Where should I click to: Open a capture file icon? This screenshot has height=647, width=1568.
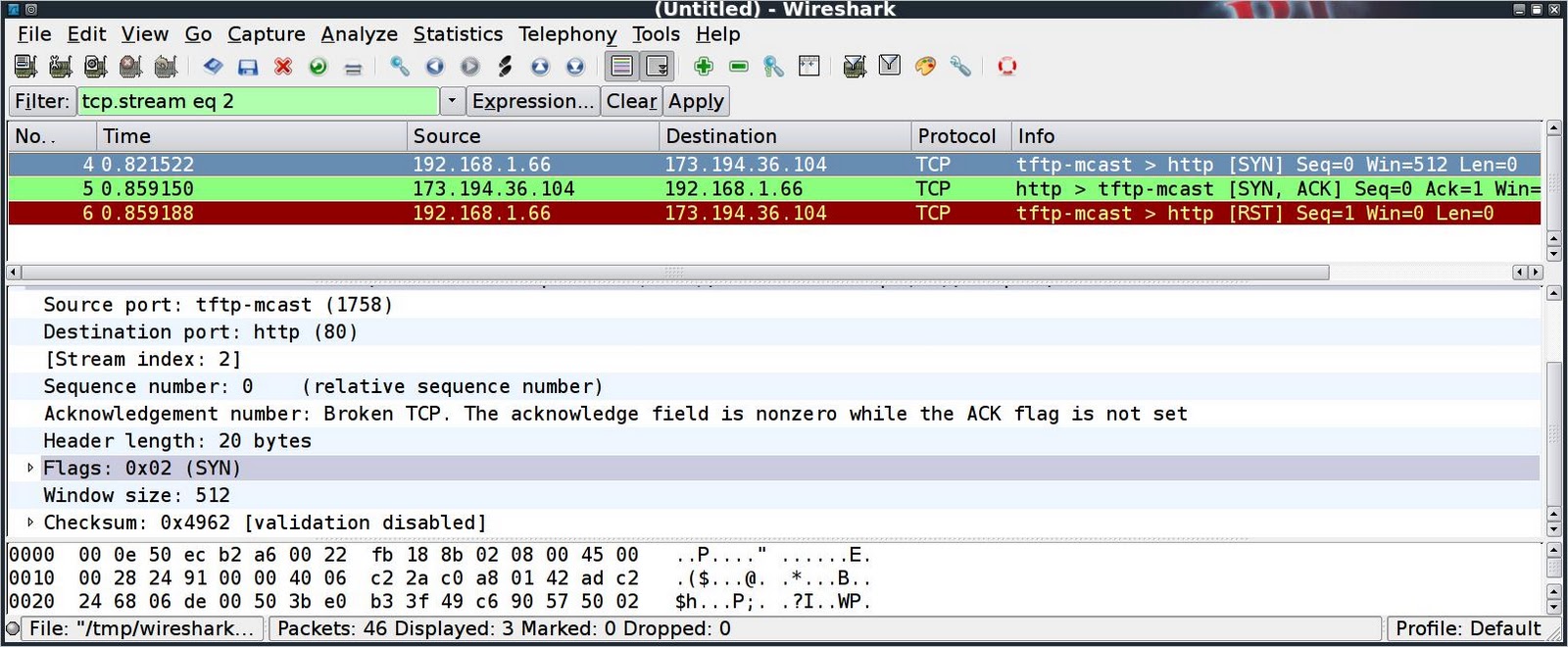click(x=213, y=67)
